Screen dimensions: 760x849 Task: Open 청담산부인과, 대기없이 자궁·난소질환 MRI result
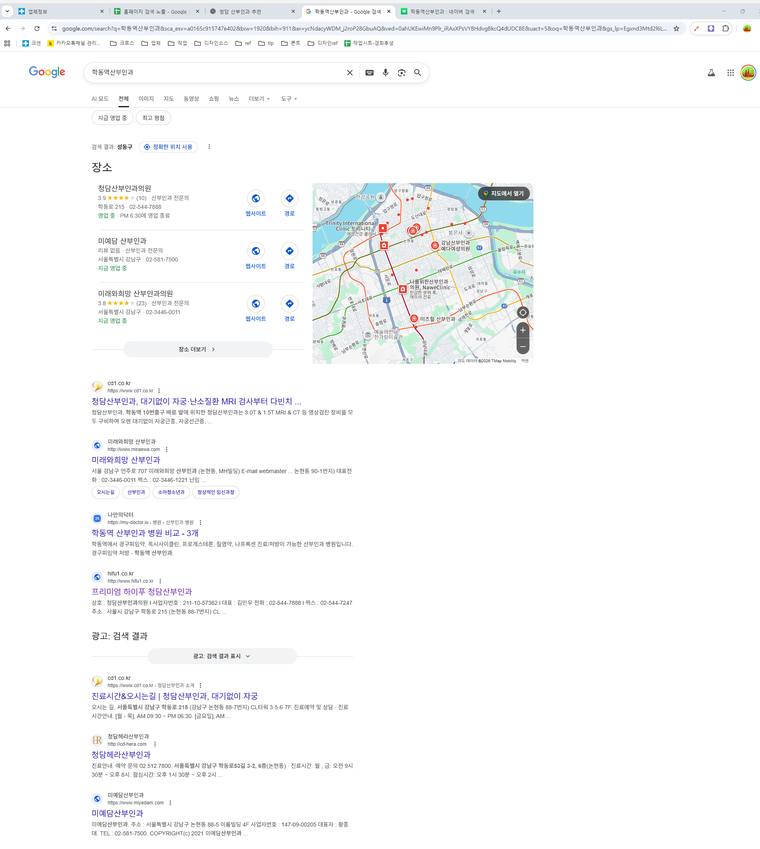pos(196,402)
